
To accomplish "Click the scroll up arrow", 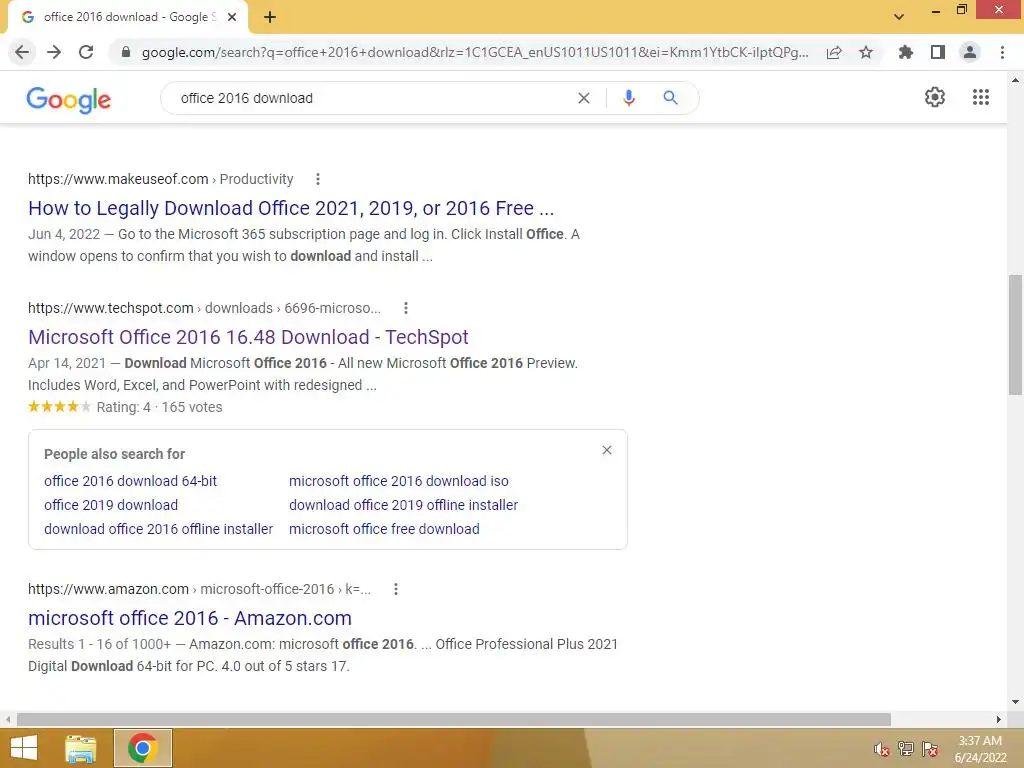I will (x=1015, y=80).
